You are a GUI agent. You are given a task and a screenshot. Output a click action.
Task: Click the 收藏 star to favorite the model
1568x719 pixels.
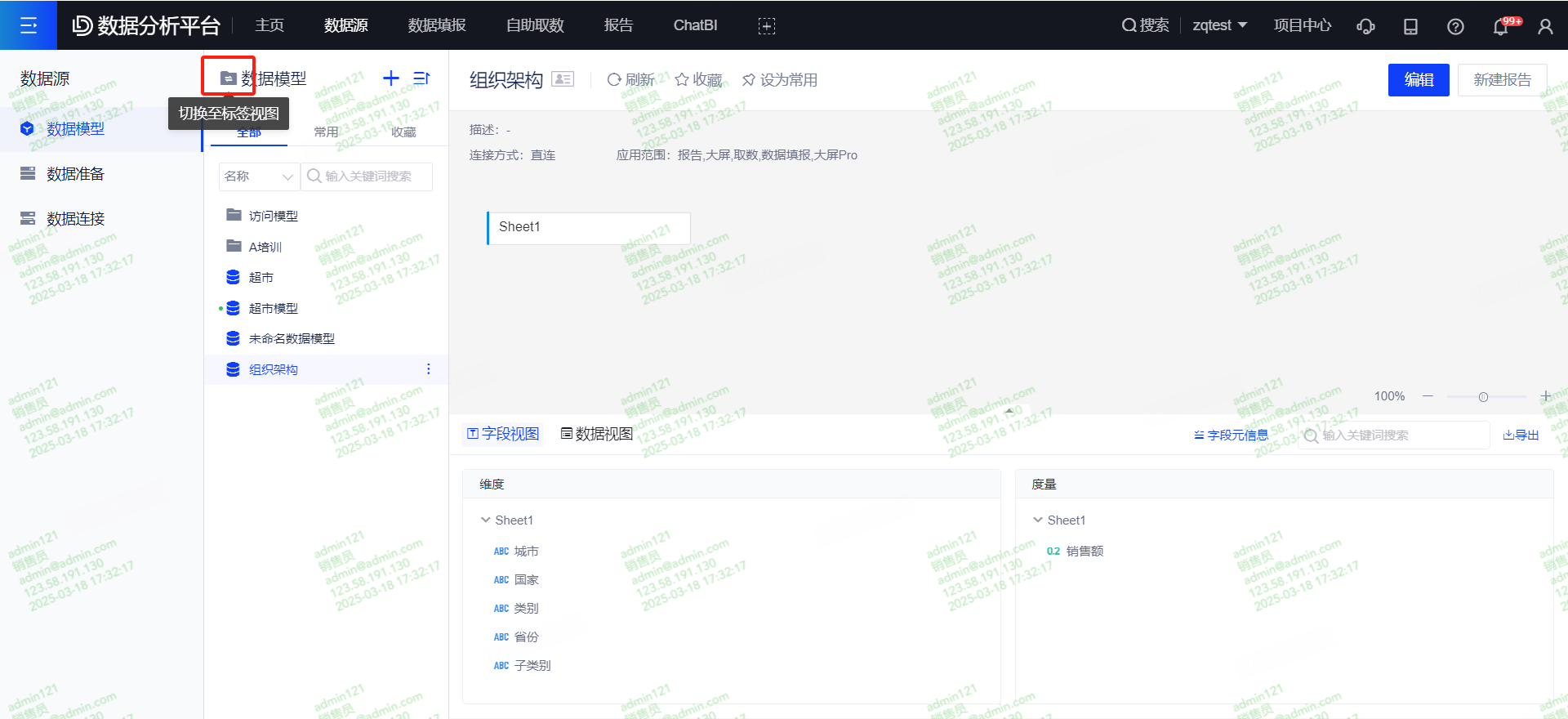(698, 80)
